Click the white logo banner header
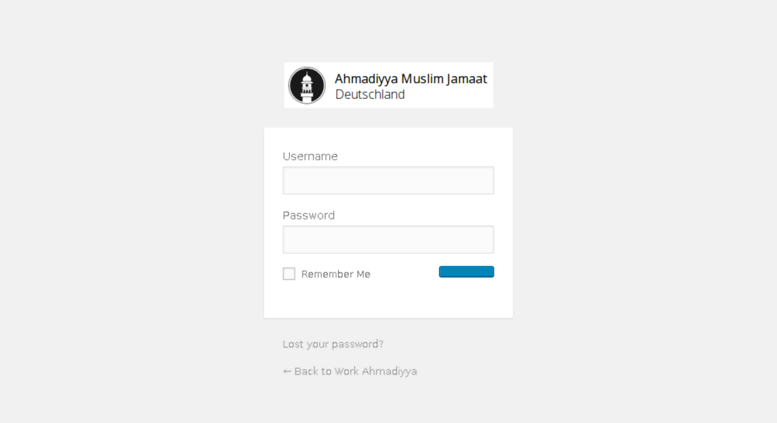Viewport: 777px width, 423px height. tap(388, 85)
